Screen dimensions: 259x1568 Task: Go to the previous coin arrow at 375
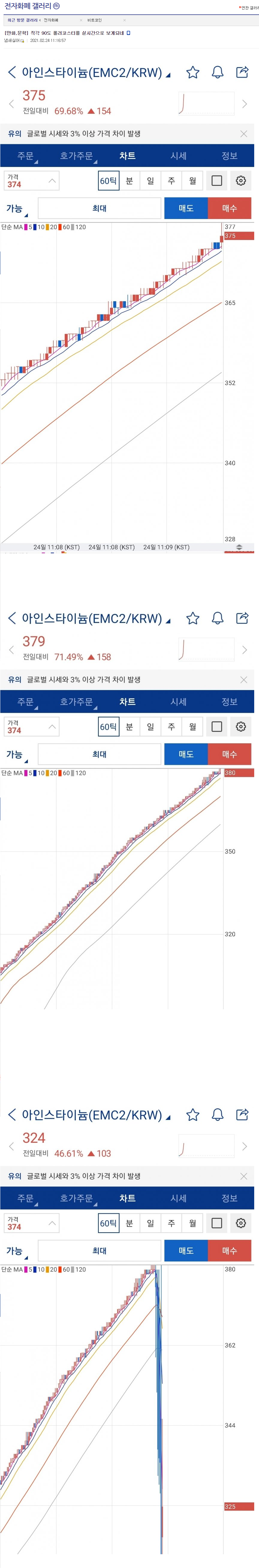(11, 104)
